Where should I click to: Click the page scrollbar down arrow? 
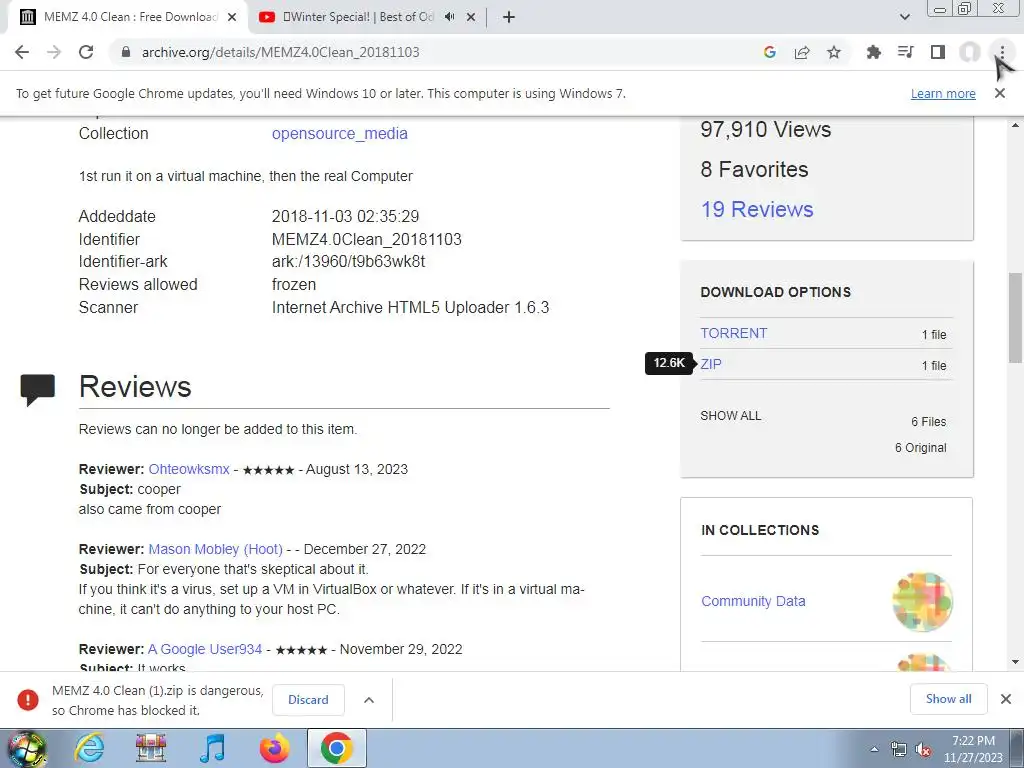1015,662
